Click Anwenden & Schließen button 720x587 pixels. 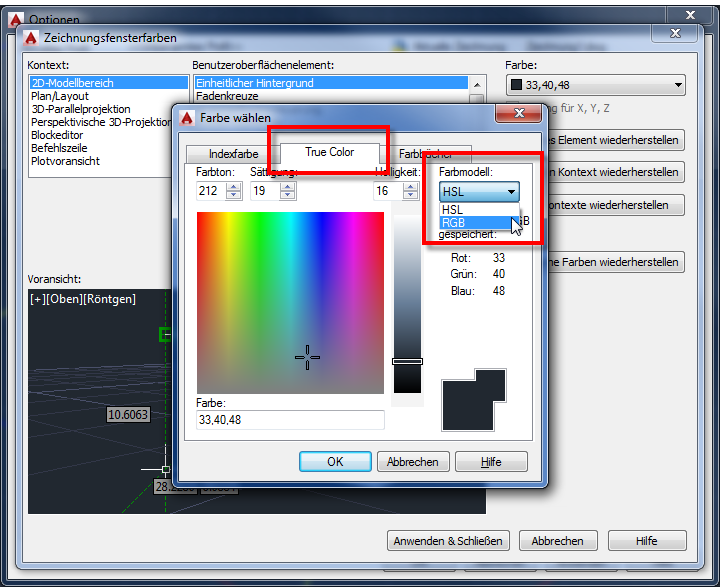point(448,541)
